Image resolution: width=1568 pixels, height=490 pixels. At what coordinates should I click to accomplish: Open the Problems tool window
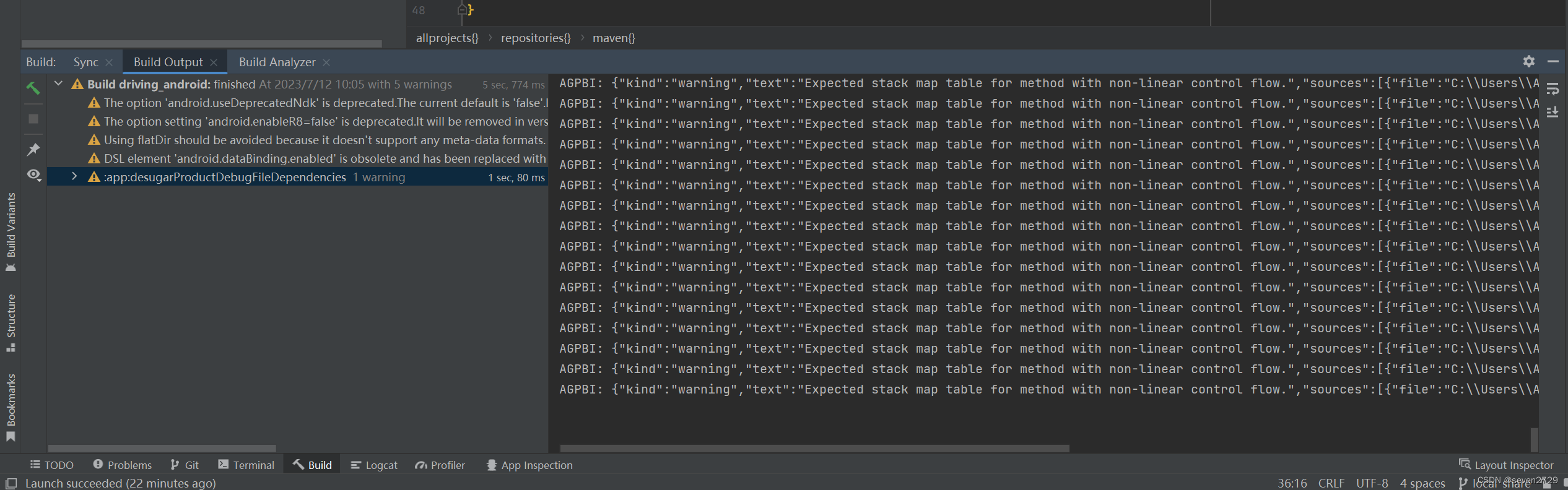[x=122, y=465]
